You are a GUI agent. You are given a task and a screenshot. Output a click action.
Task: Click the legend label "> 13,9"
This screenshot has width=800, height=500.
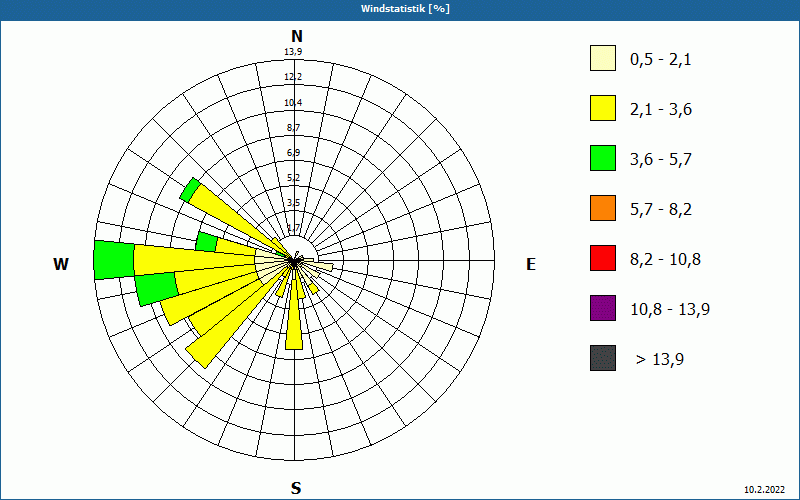pos(660,360)
